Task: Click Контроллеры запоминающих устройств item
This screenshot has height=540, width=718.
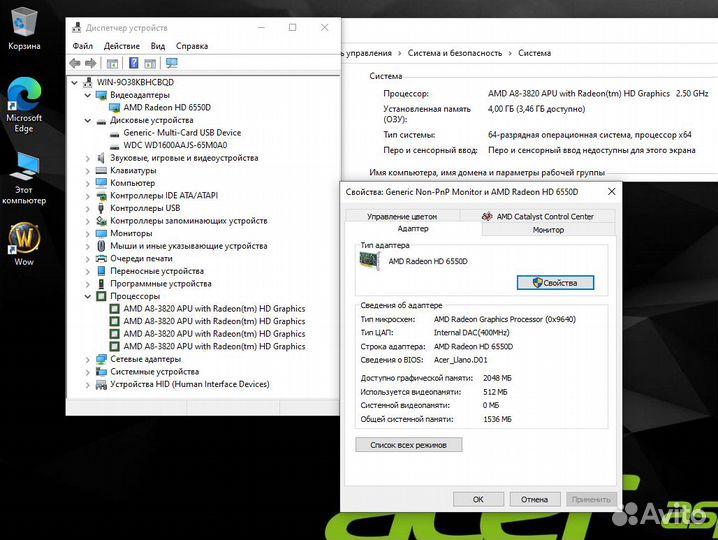Action: pyautogui.click(x=189, y=221)
